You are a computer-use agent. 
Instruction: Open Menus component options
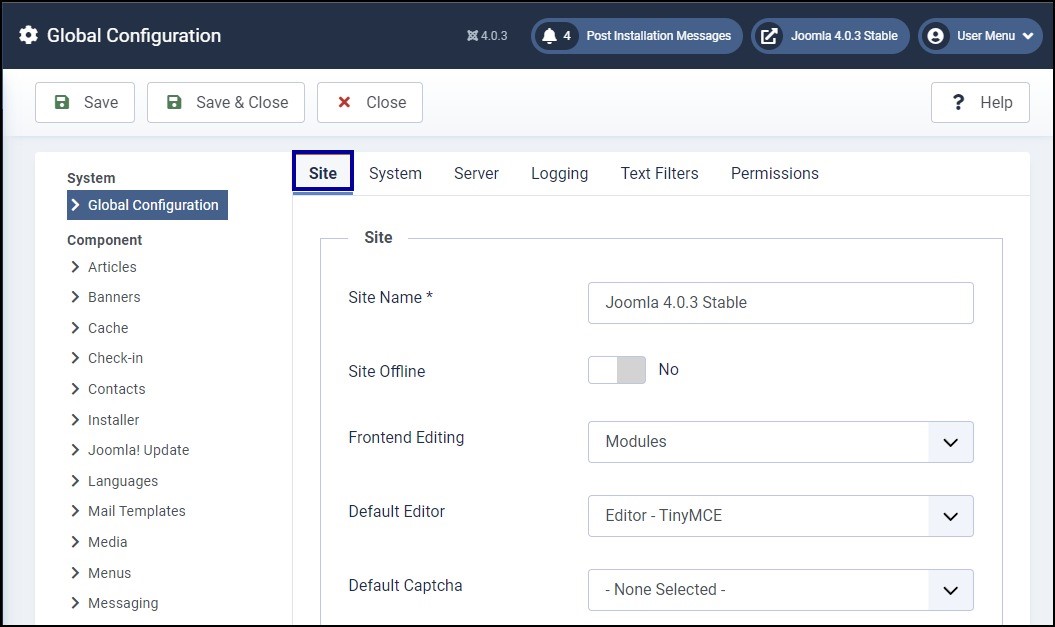pos(110,573)
